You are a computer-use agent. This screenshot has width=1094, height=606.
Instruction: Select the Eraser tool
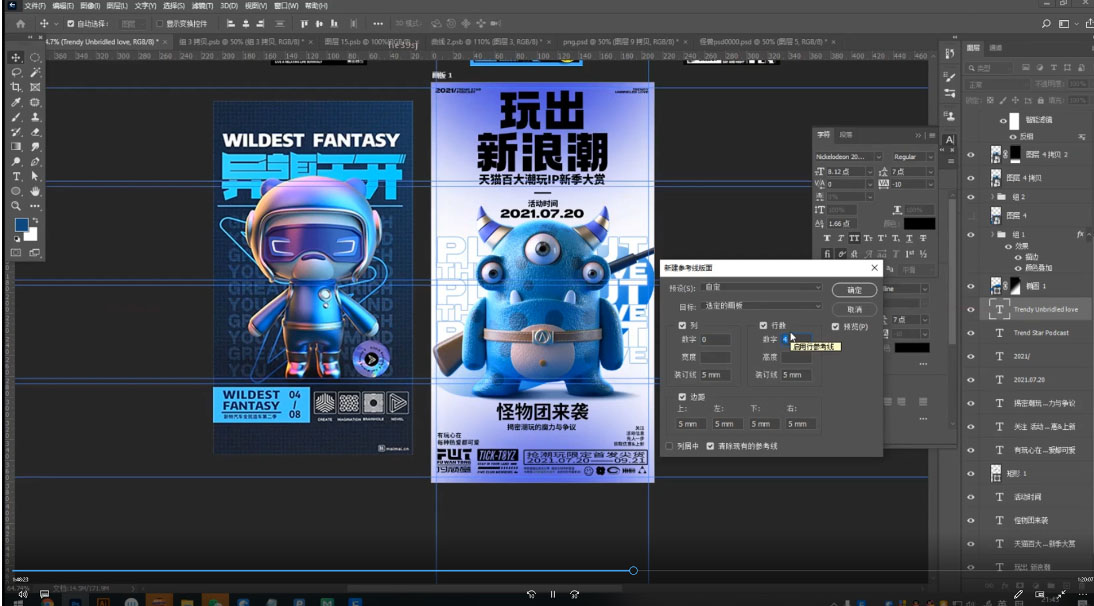click(x=35, y=132)
